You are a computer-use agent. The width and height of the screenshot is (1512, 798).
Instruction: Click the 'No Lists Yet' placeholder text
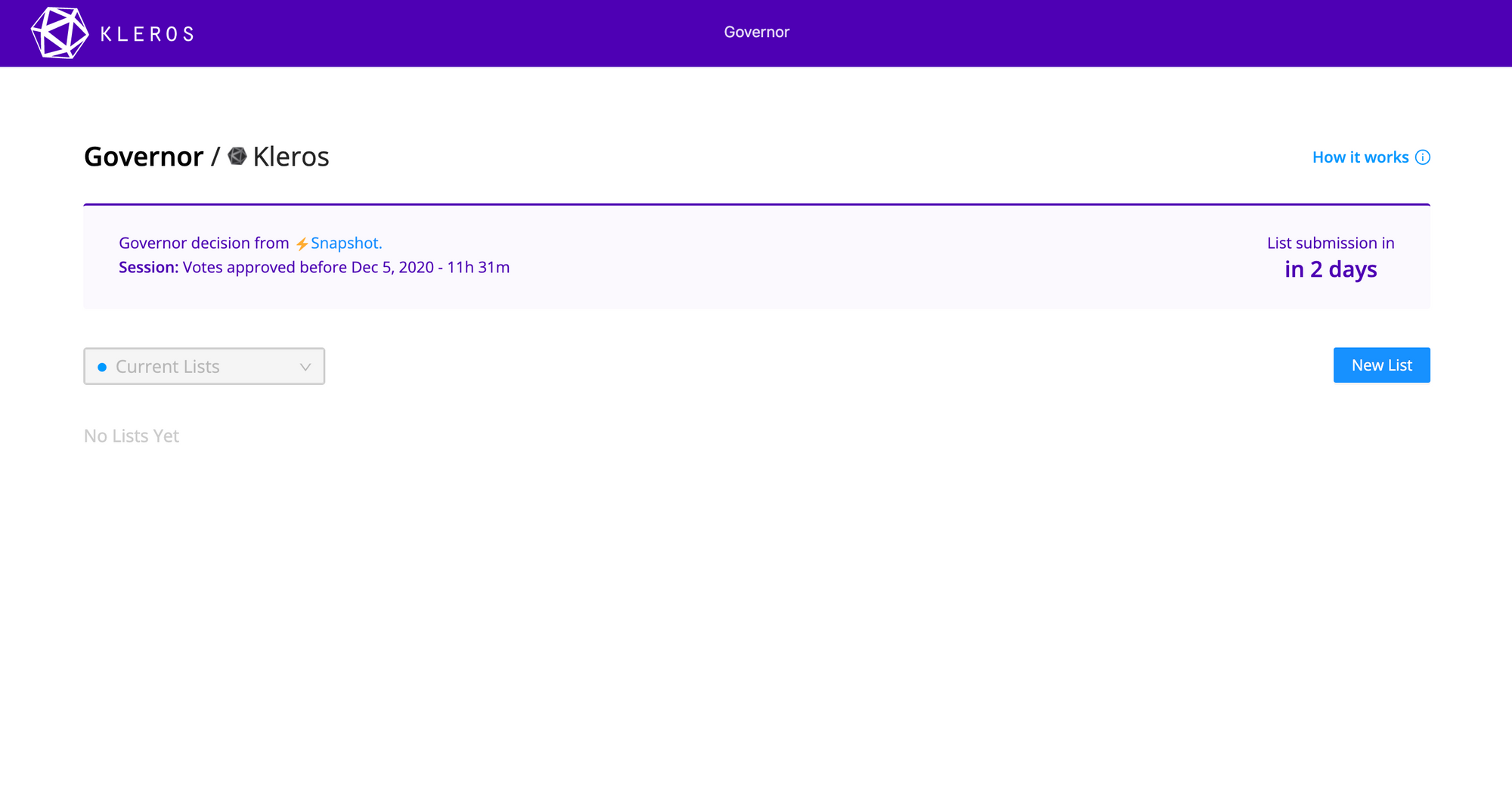pos(132,436)
